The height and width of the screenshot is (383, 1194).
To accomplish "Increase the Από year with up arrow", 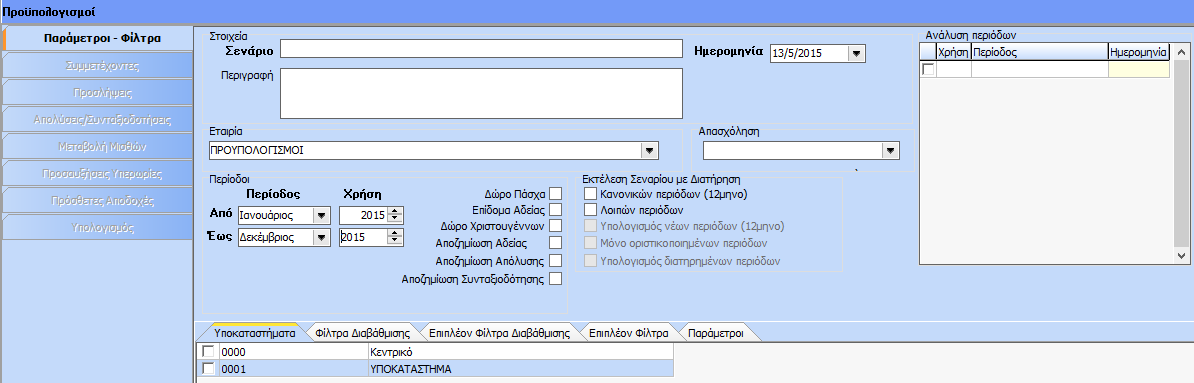I will tap(394, 212).
